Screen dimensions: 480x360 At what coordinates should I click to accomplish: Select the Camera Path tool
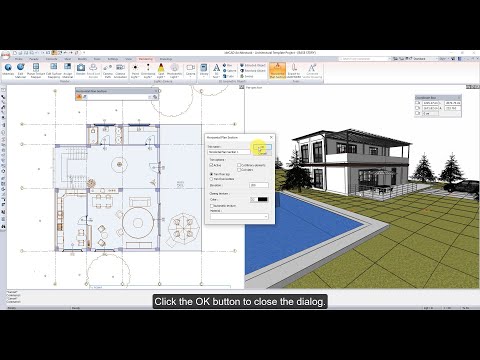(x=108, y=70)
